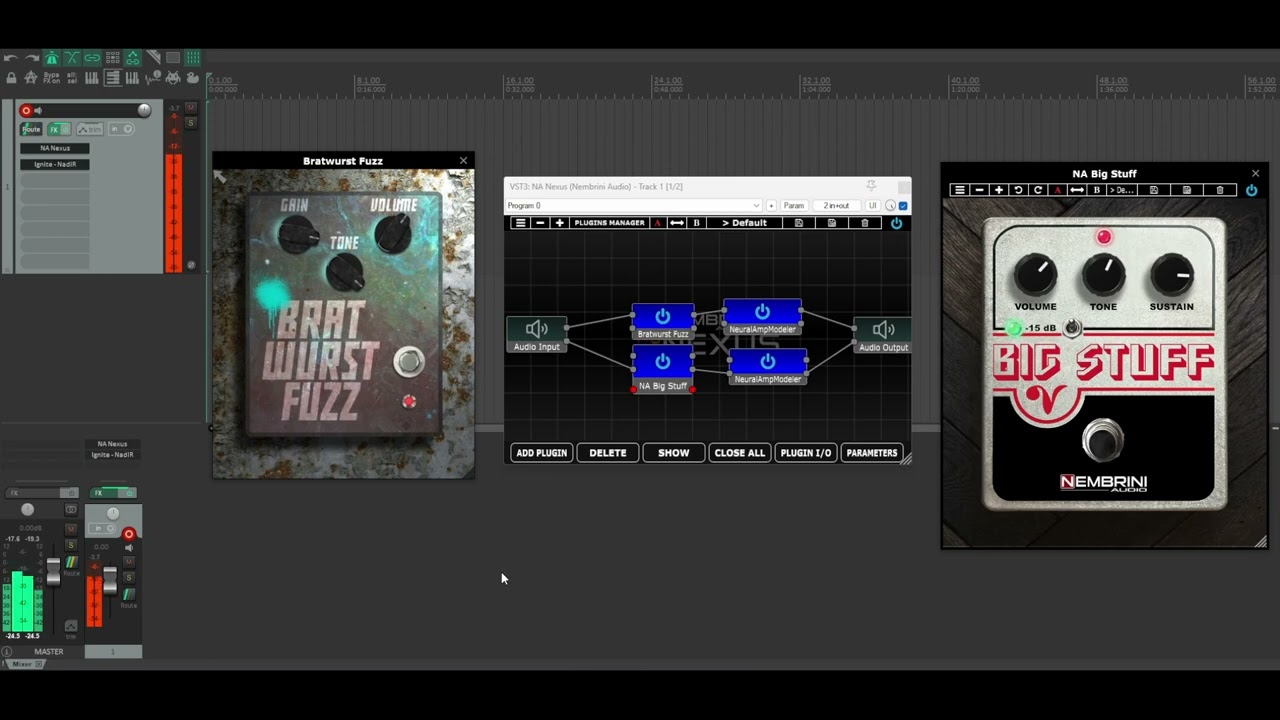The image size is (1280, 720).
Task: Click the redo icon in NA Big Stuff
Action: coord(1038,190)
